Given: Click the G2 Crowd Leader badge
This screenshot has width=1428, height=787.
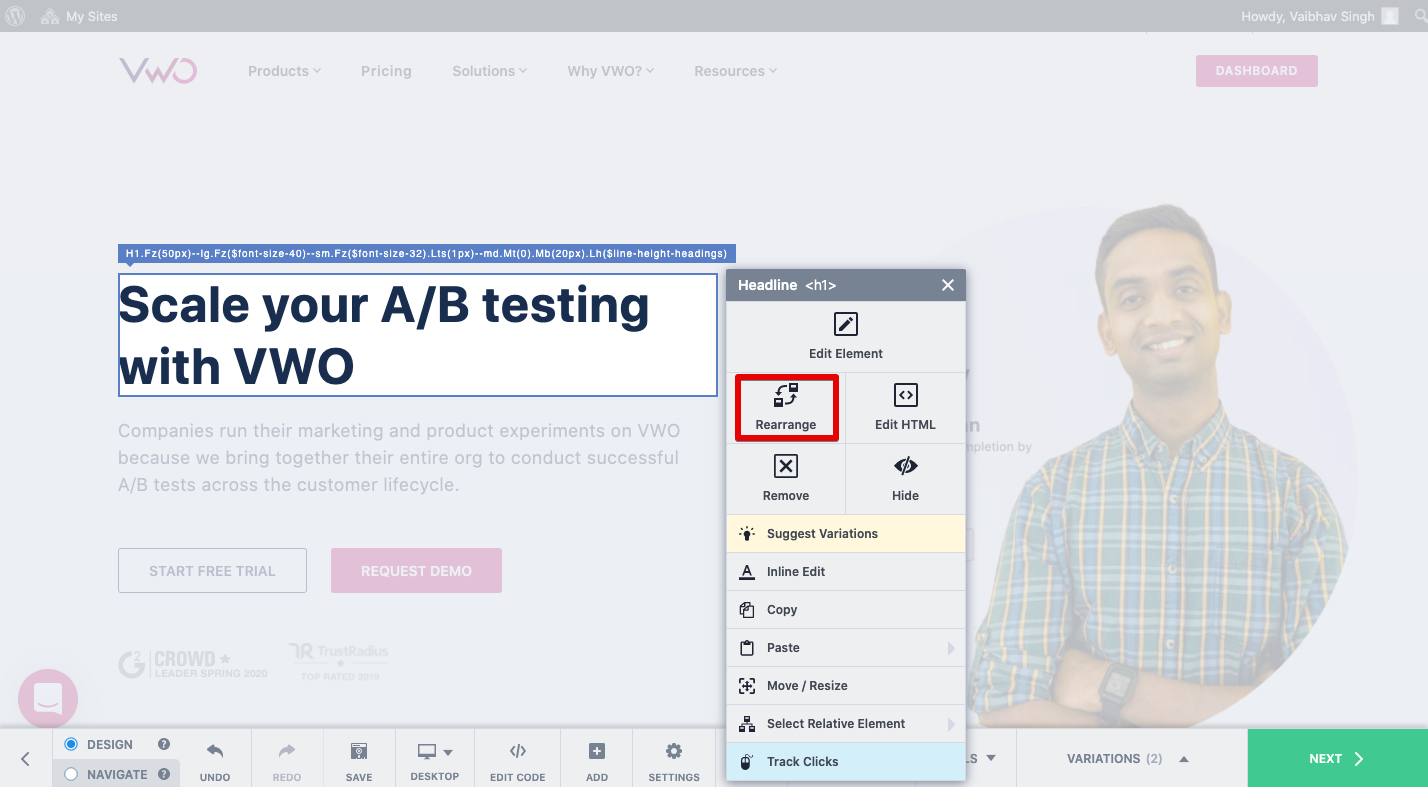Looking at the screenshot, I should click(193, 664).
